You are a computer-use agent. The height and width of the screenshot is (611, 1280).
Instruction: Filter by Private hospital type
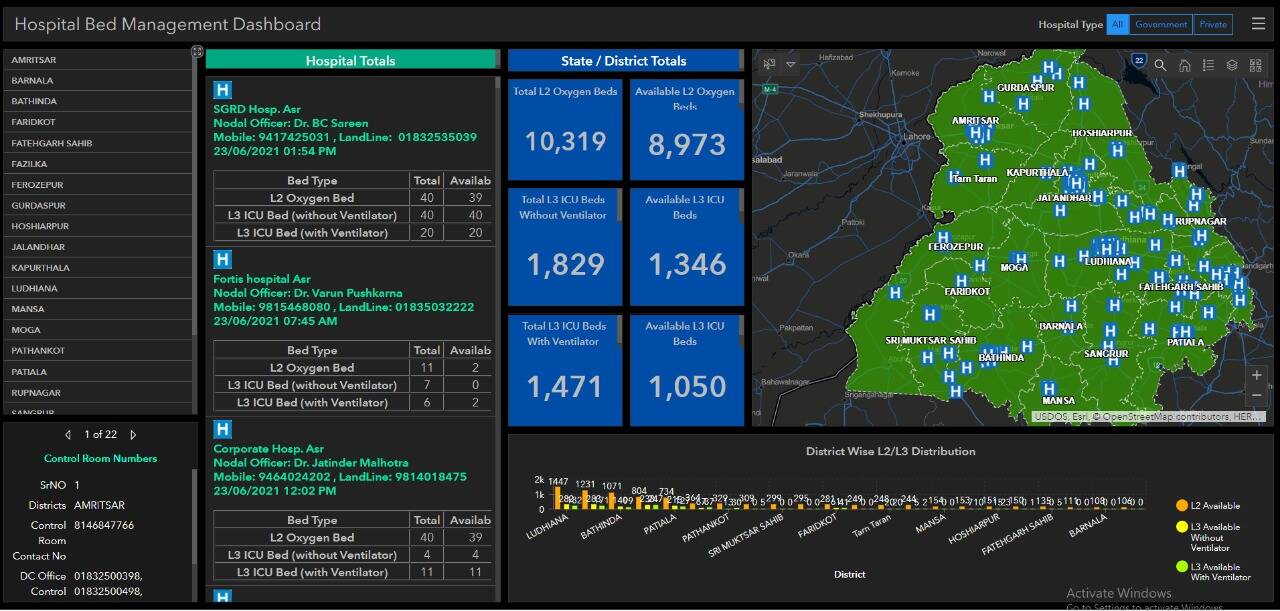[1213, 25]
